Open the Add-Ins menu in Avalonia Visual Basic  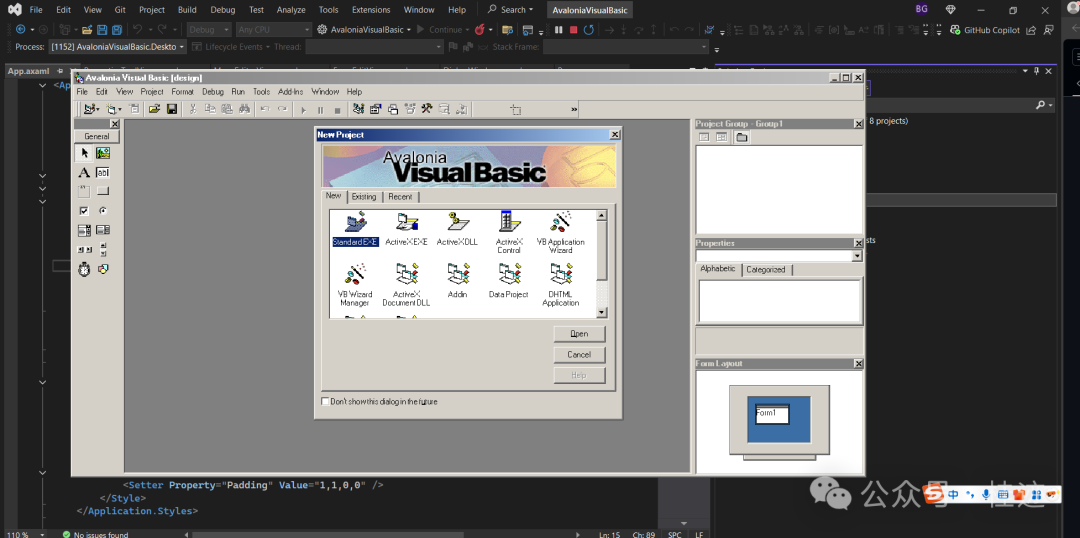[290, 92]
